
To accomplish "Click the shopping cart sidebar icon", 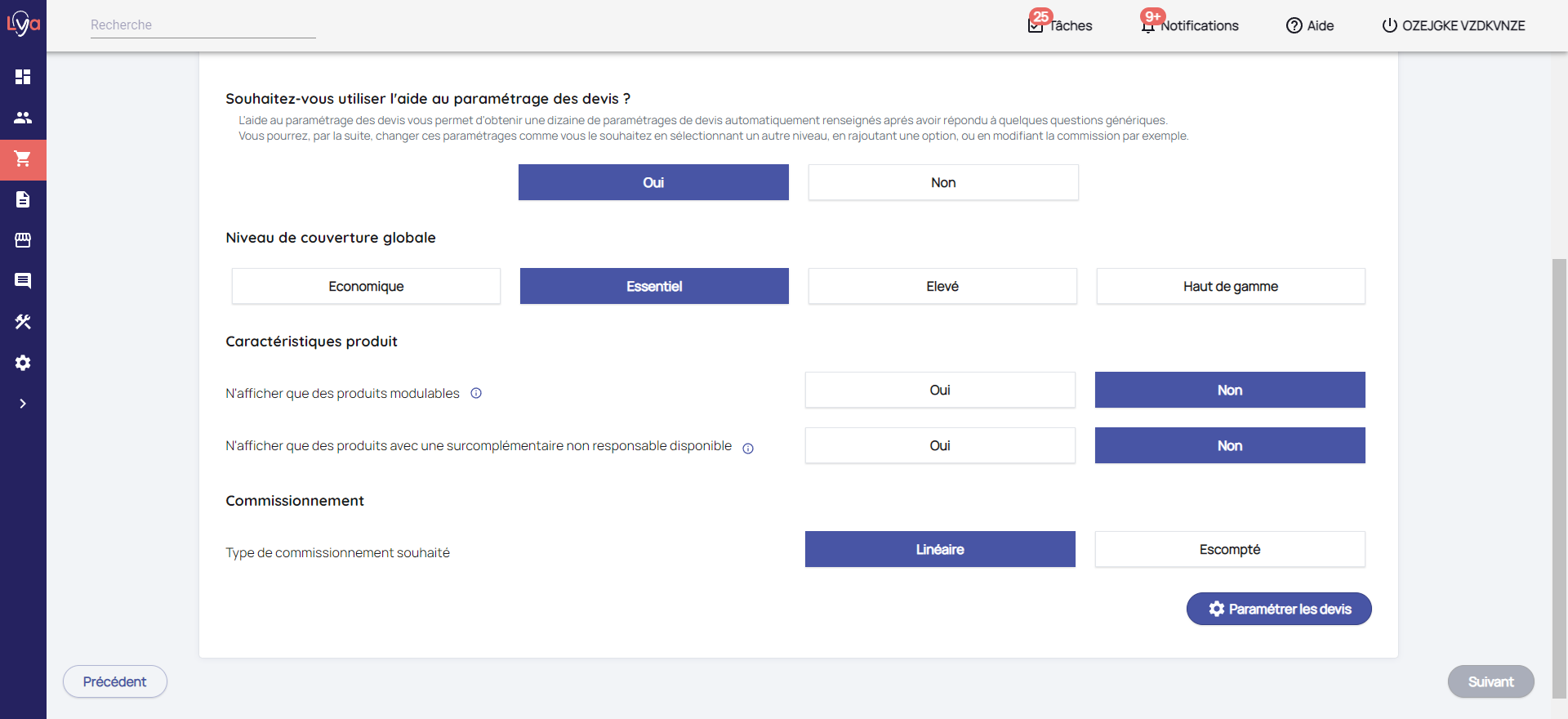I will coord(23,159).
